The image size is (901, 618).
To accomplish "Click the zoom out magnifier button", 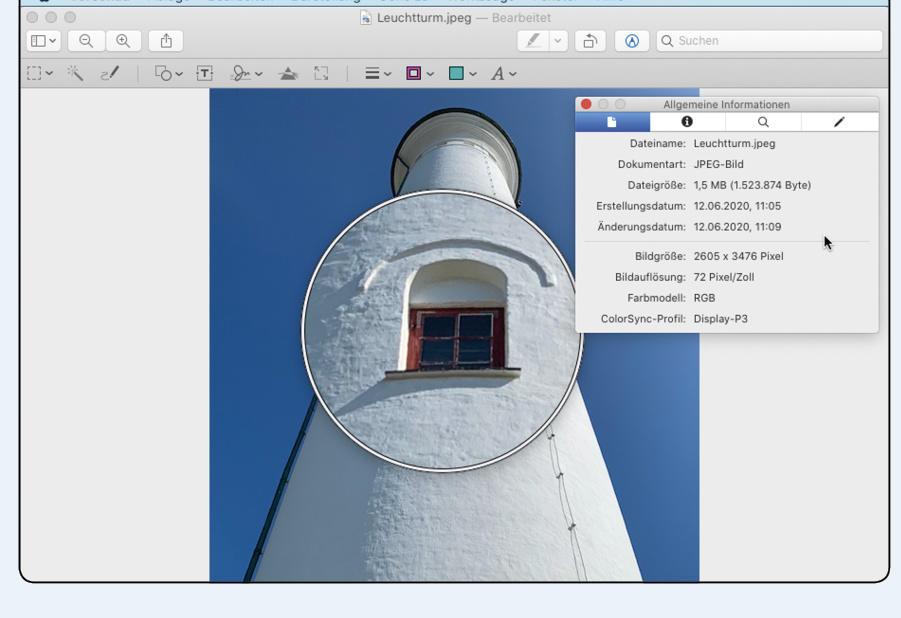I will point(86,41).
